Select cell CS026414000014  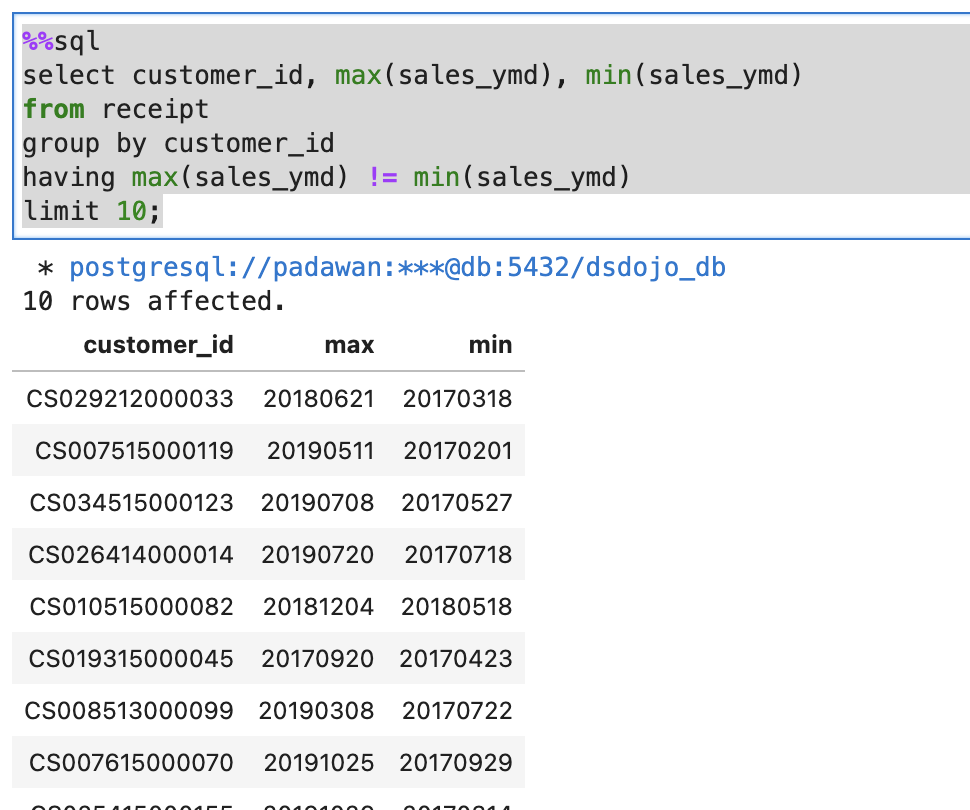131,554
